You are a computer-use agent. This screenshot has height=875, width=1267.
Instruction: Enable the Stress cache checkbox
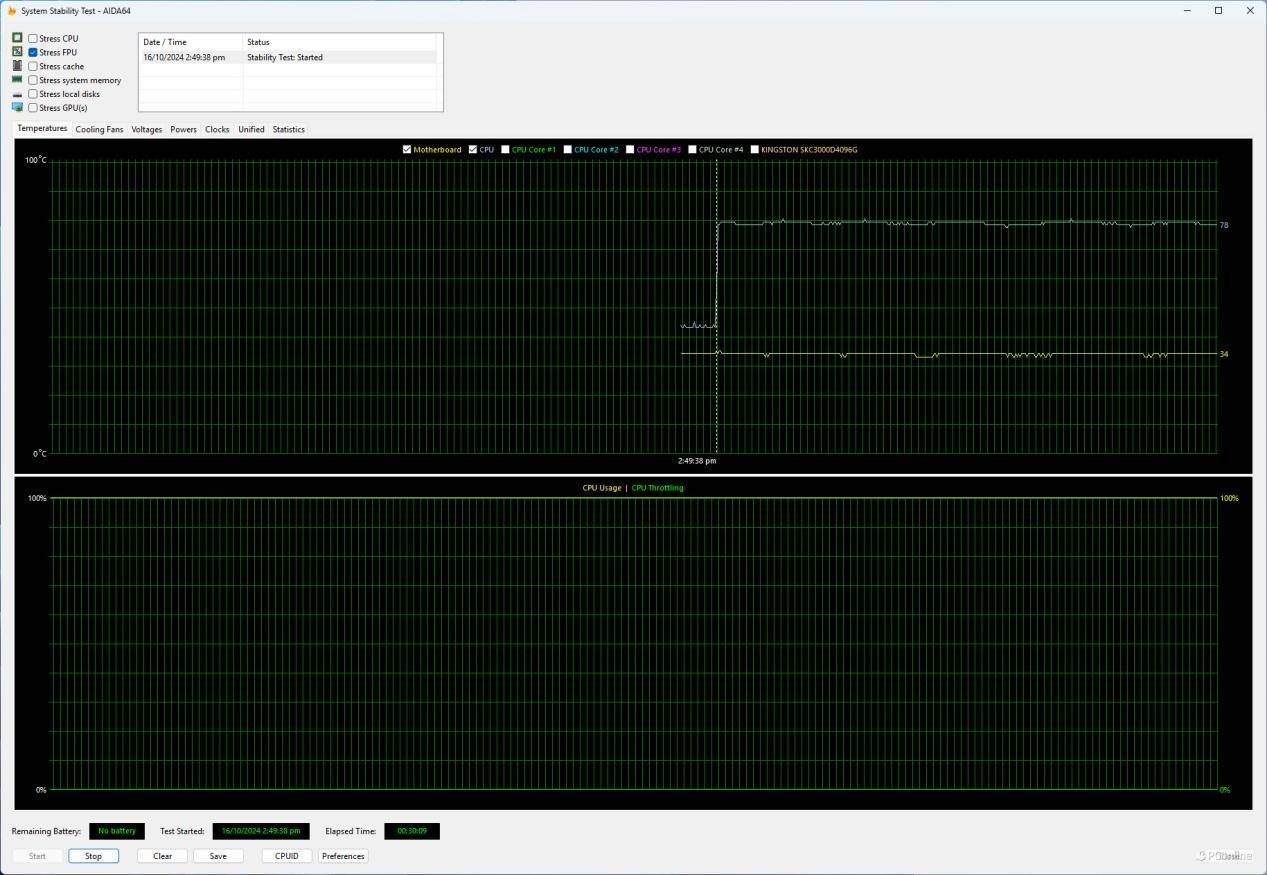(x=33, y=66)
